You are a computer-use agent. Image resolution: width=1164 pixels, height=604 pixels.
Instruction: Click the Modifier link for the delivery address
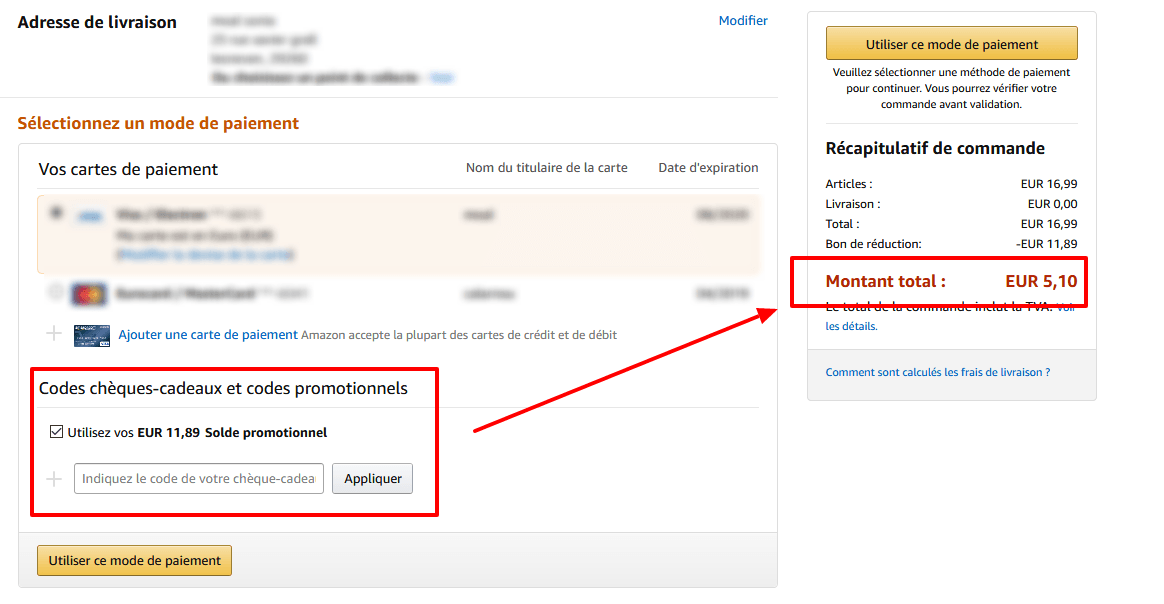pos(742,20)
